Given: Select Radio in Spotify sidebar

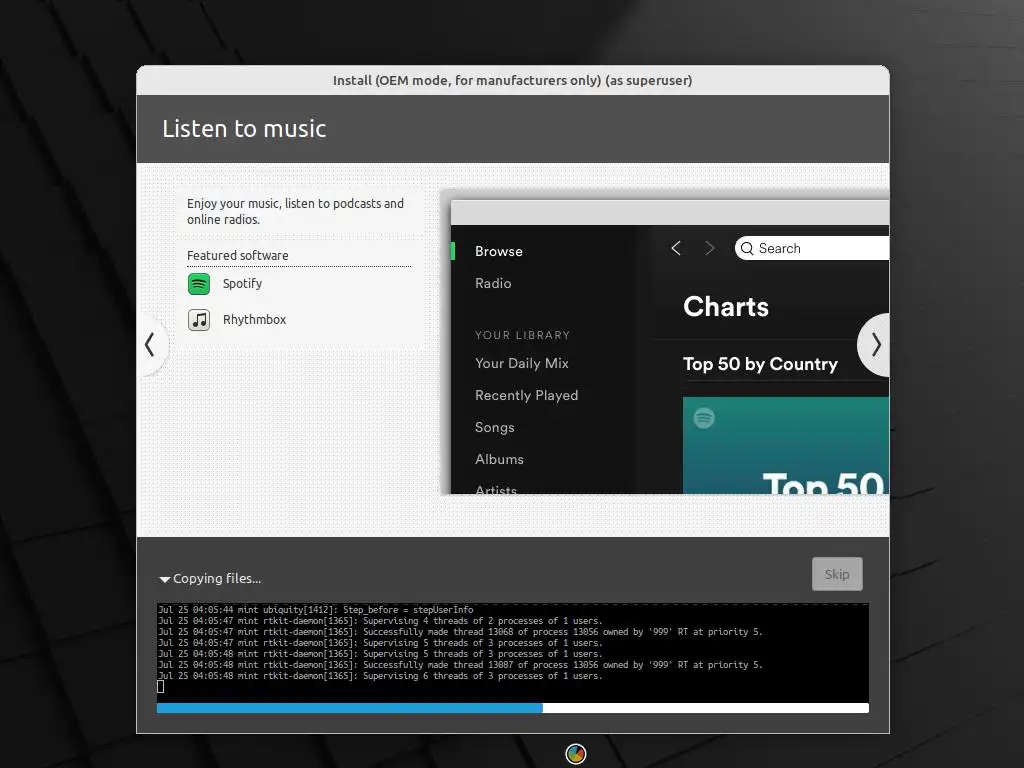Looking at the screenshot, I should pyautogui.click(x=493, y=283).
